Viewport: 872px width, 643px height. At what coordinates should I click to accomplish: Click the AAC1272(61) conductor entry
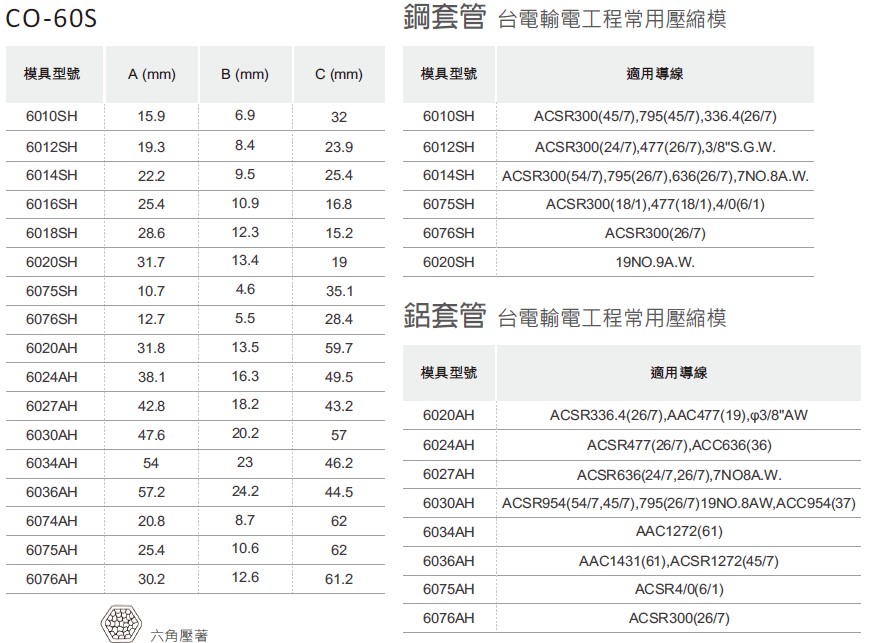[x=679, y=532]
